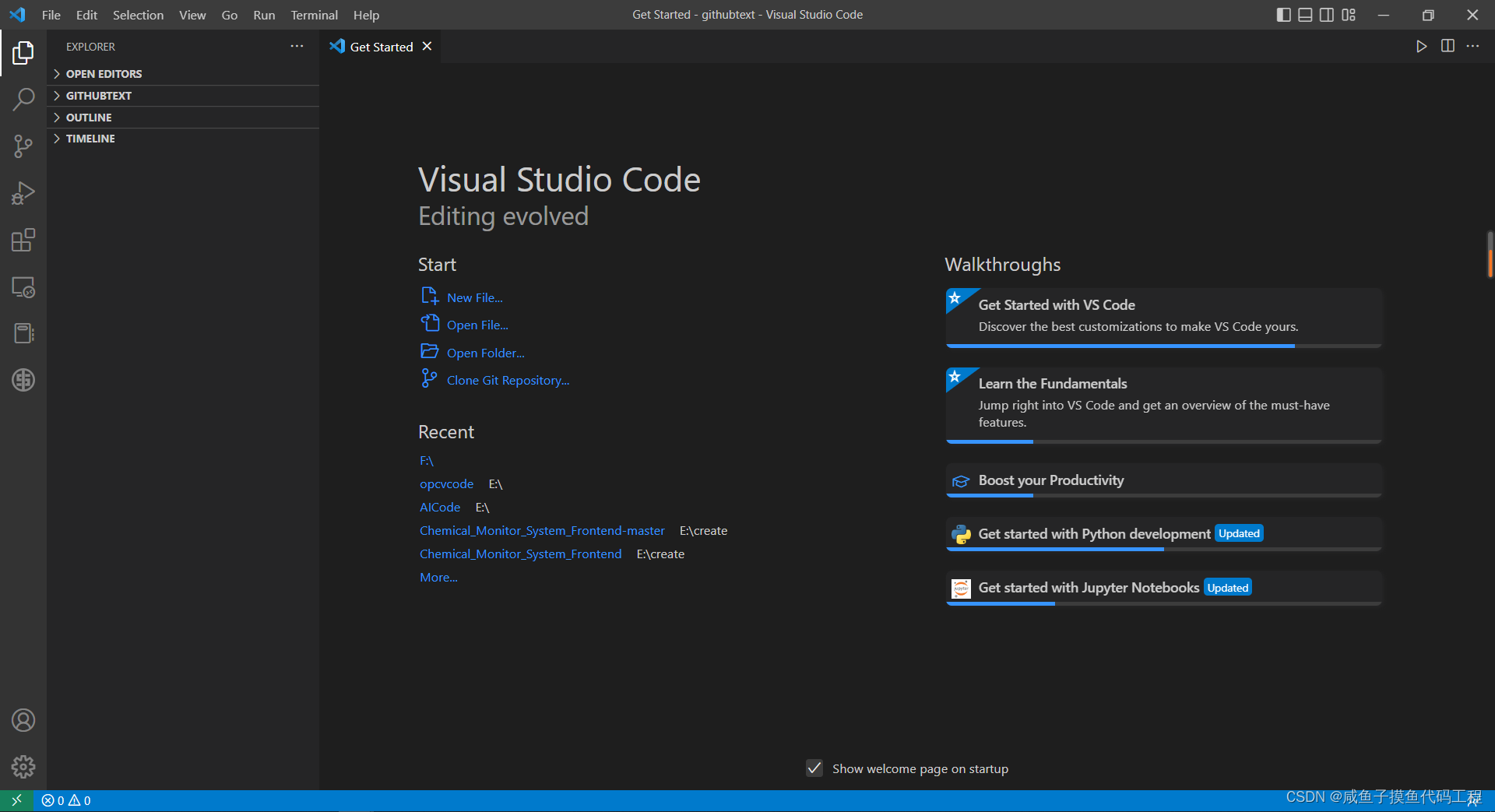Open Boost your Productivity walkthrough
This screenshot has height=812, width=1495.
click(x=1164, y=480)
